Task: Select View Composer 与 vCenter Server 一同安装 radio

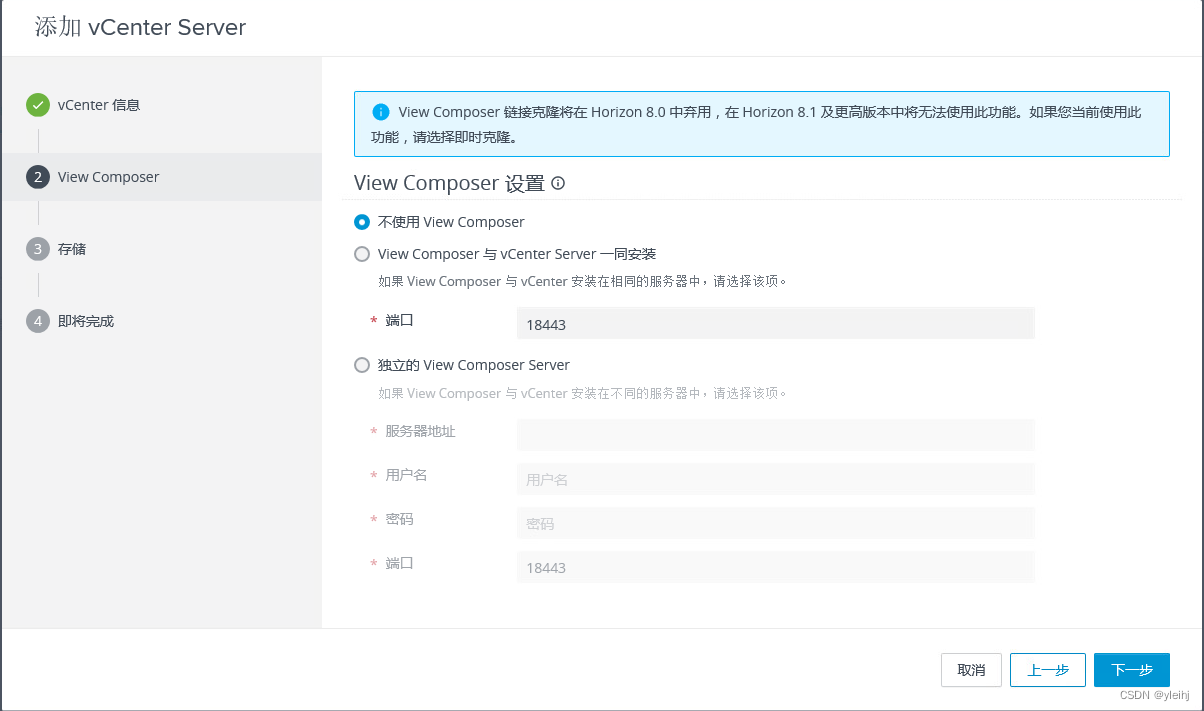Action: pos(362,254)
